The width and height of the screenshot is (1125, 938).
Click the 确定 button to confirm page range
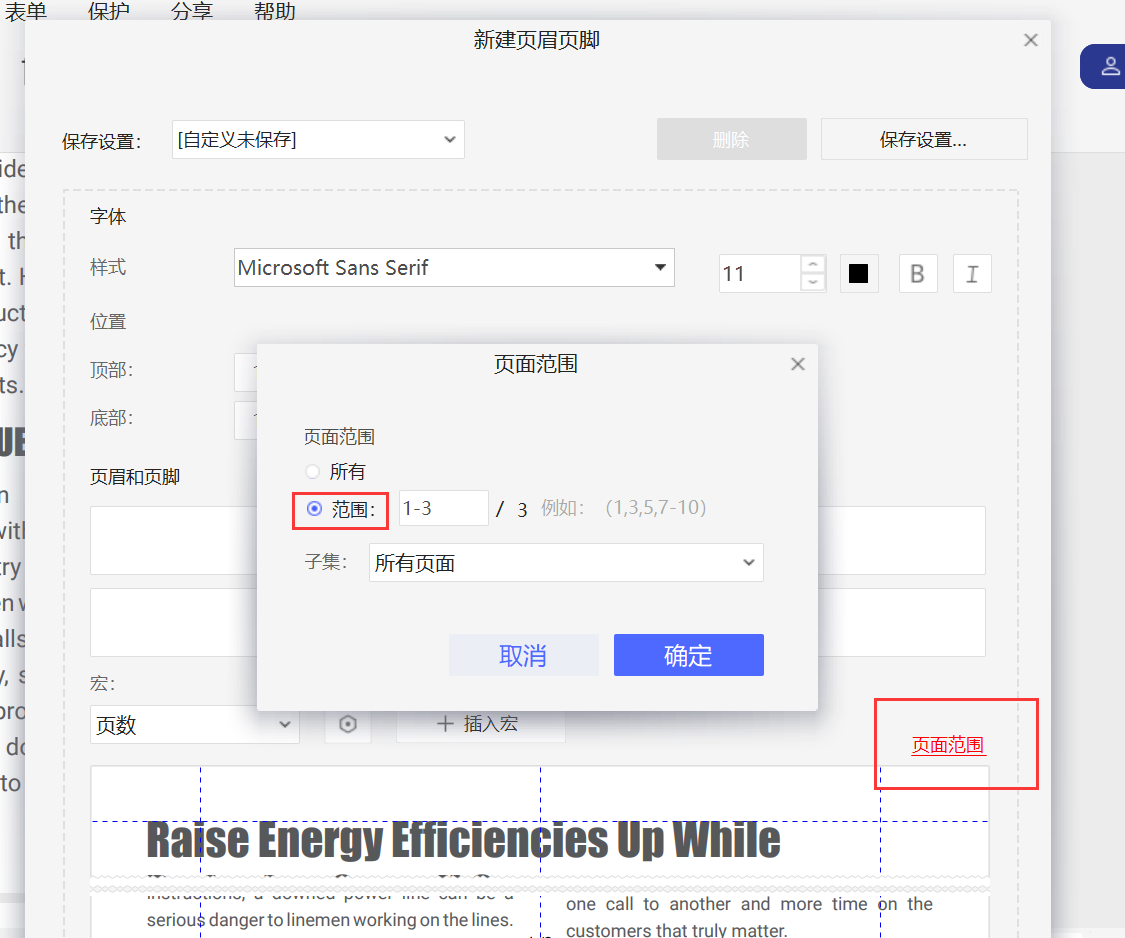[x=688, y=654]
